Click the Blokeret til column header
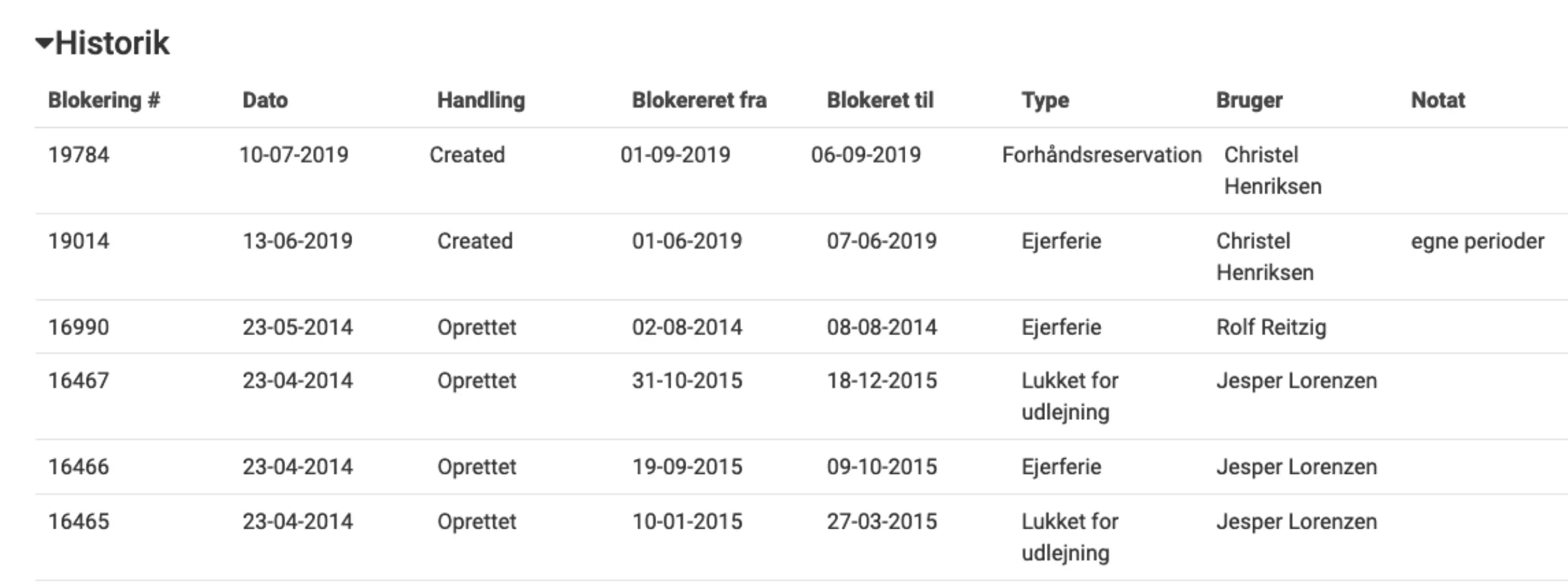This screenshot has height=588, width=1568. click(x=881, y=100)
